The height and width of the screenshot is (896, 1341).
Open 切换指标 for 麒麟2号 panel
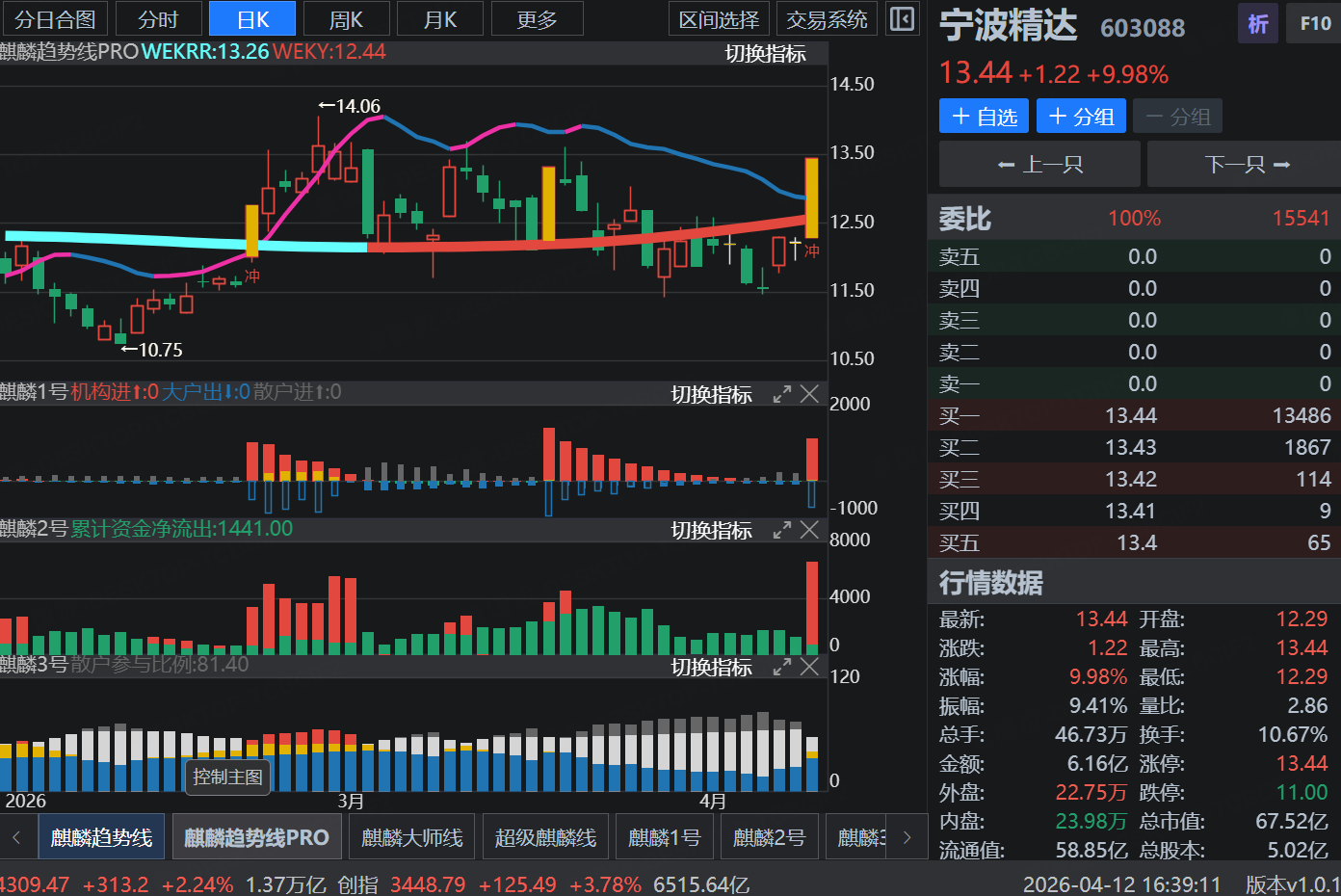pyautogui.click(x=711, y=531)
